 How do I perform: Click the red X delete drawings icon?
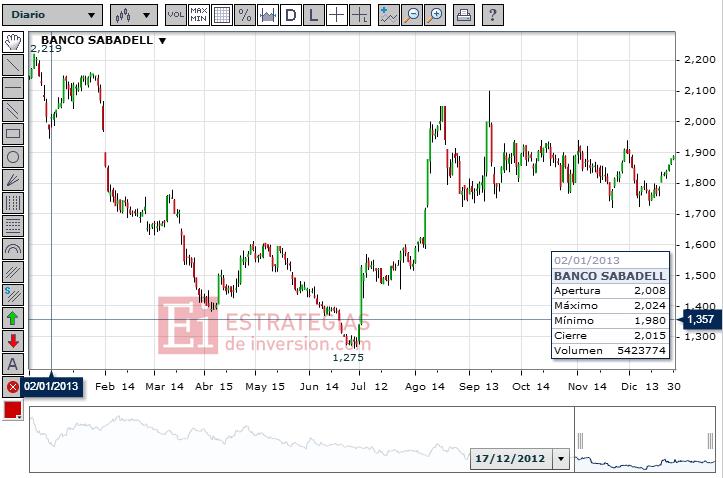click(x=13, y=387)
